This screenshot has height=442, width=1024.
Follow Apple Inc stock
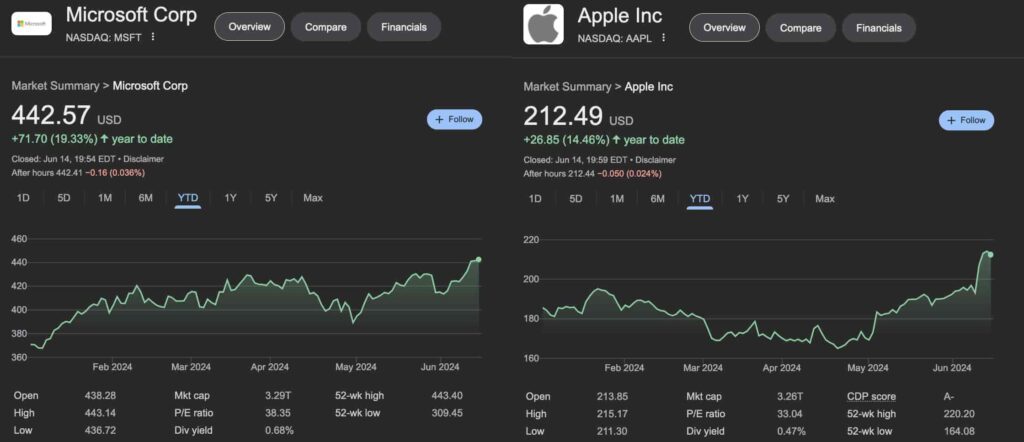966,120
